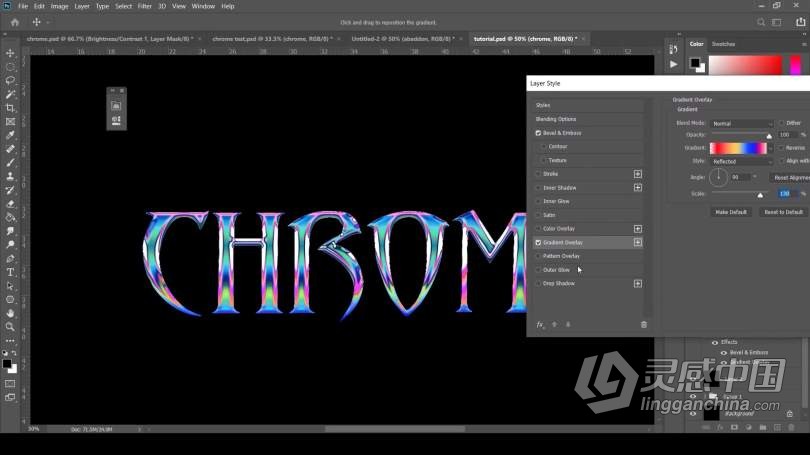Select the Horizontal Type tool
This screenshot has height=455, width=810.
10,271
